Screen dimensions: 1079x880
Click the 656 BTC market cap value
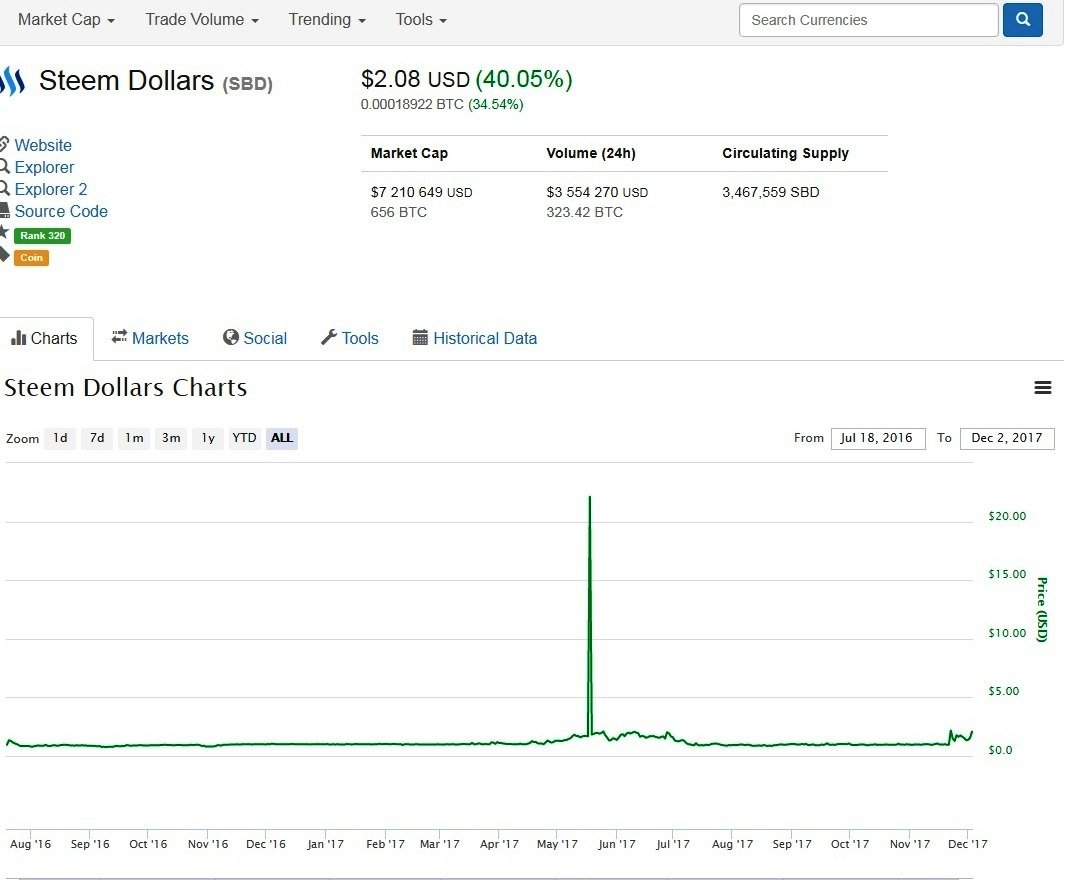398,213
